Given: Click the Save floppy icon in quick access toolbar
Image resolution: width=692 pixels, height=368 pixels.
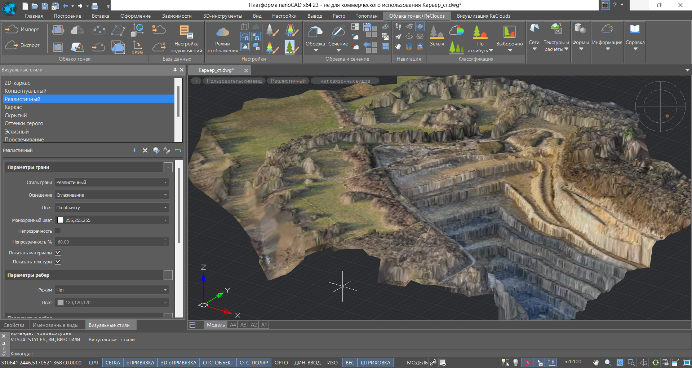Looking at the screenshot, I should tap(45, 6).
